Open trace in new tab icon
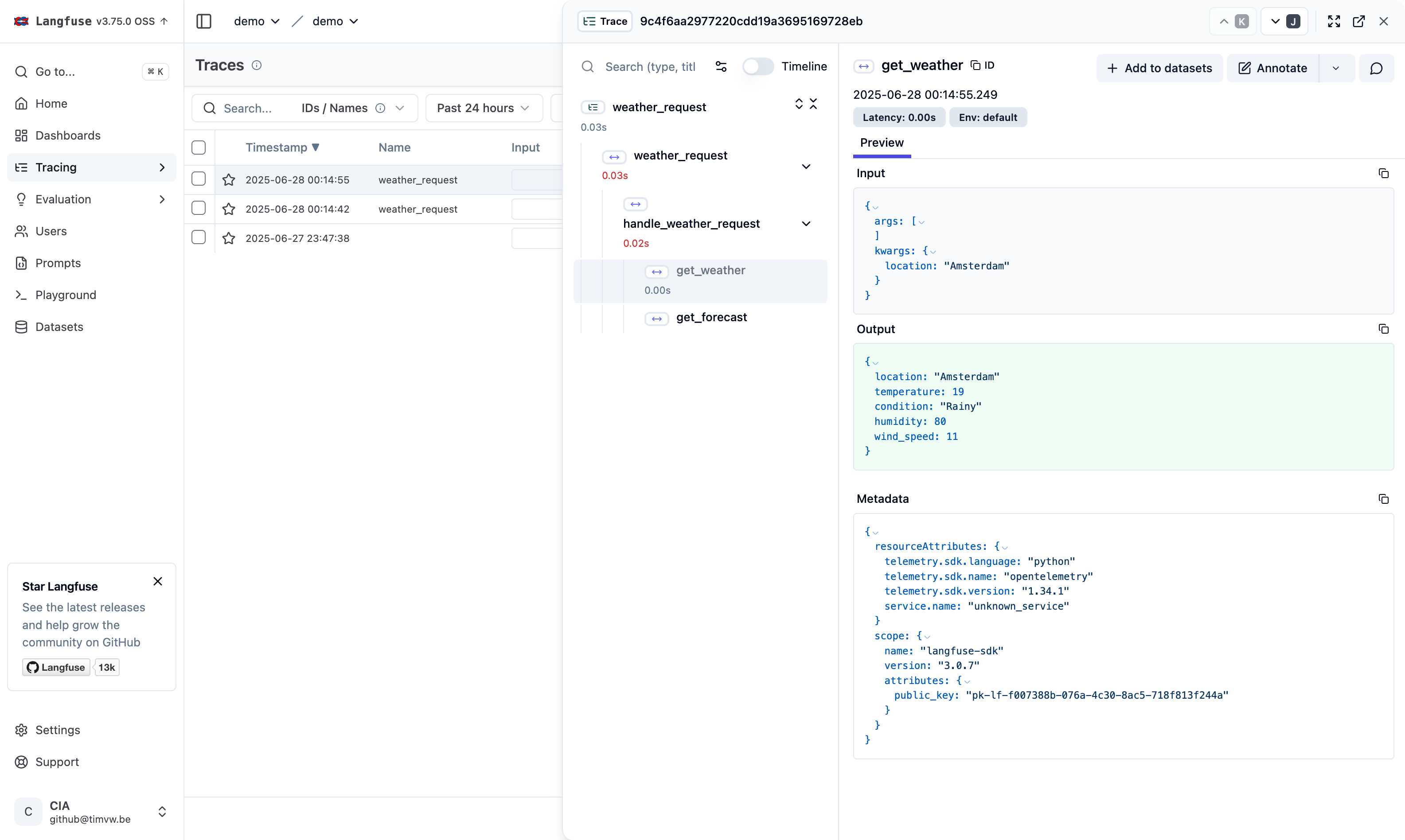Viewport: 1405px width, 840px height. 1358,22
